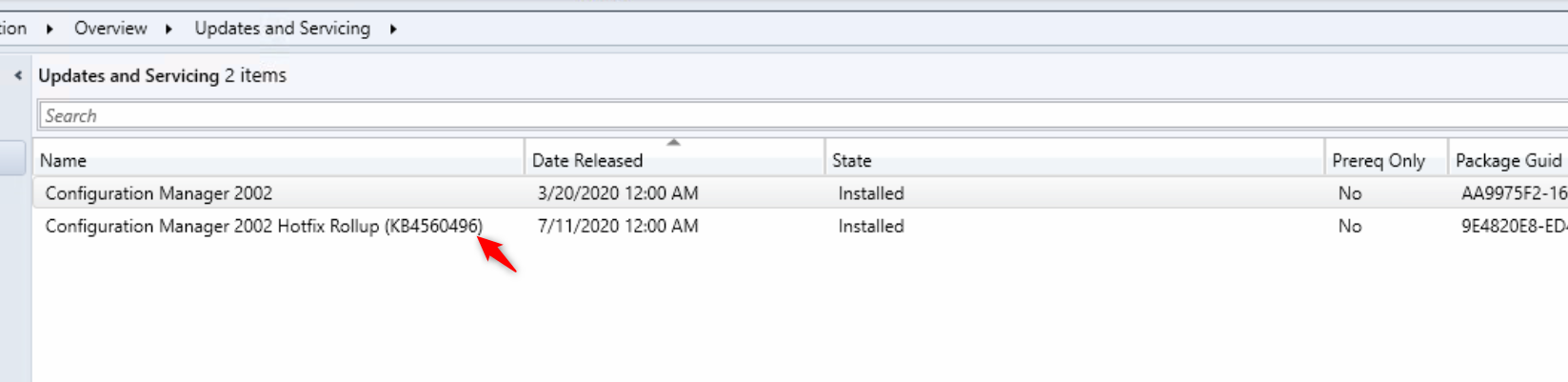Go to Overview in breadcrumb

(110, 29)
